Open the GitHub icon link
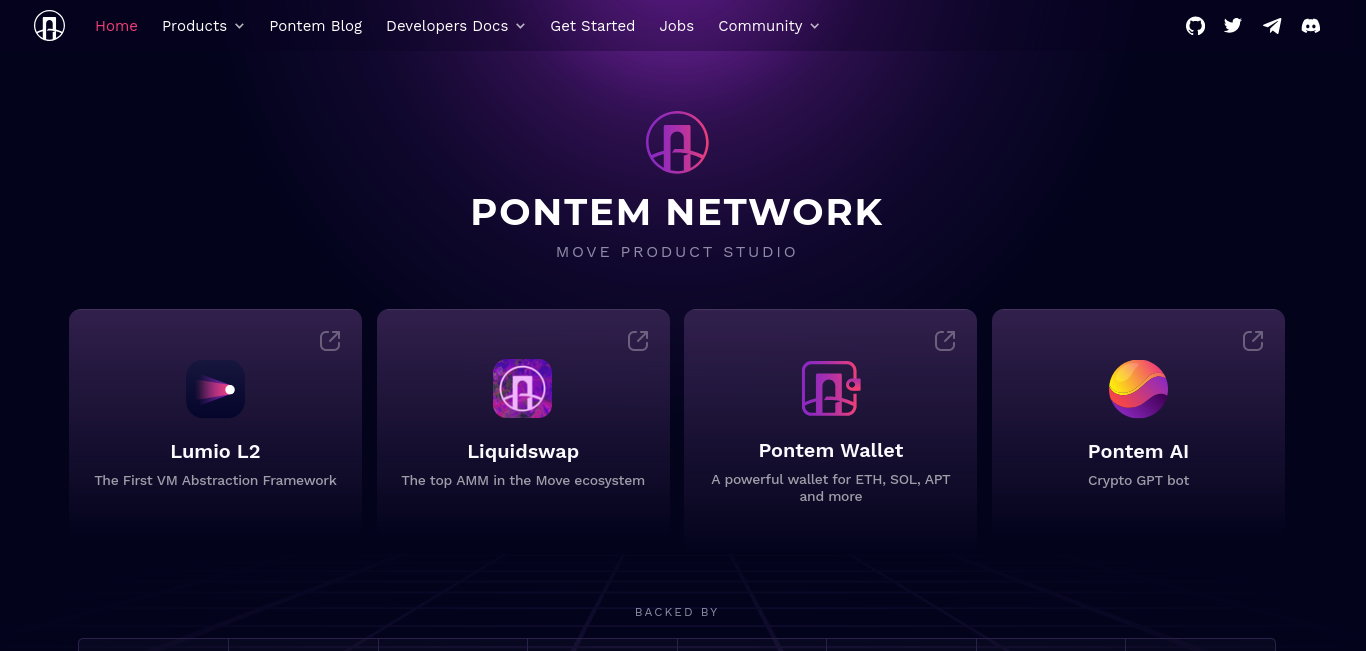 pyautogui.click(x=1195, y=26)
